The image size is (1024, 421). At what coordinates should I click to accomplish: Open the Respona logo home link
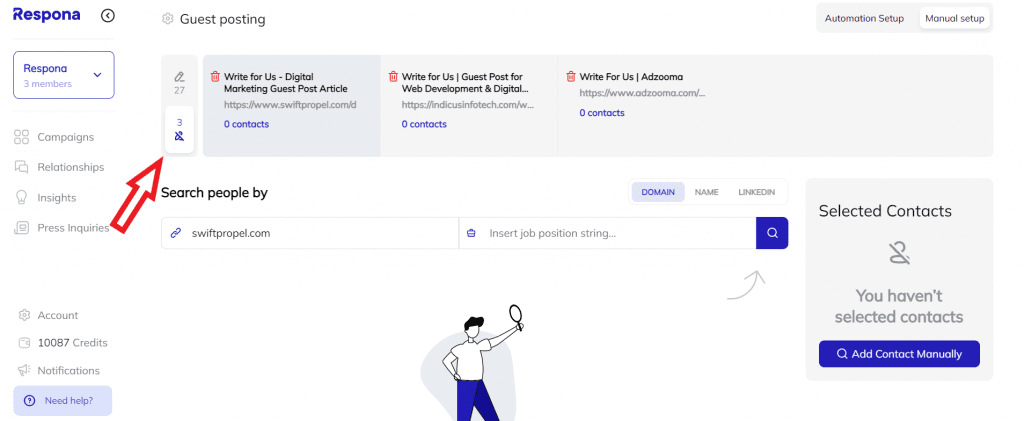tap(46, 15)
